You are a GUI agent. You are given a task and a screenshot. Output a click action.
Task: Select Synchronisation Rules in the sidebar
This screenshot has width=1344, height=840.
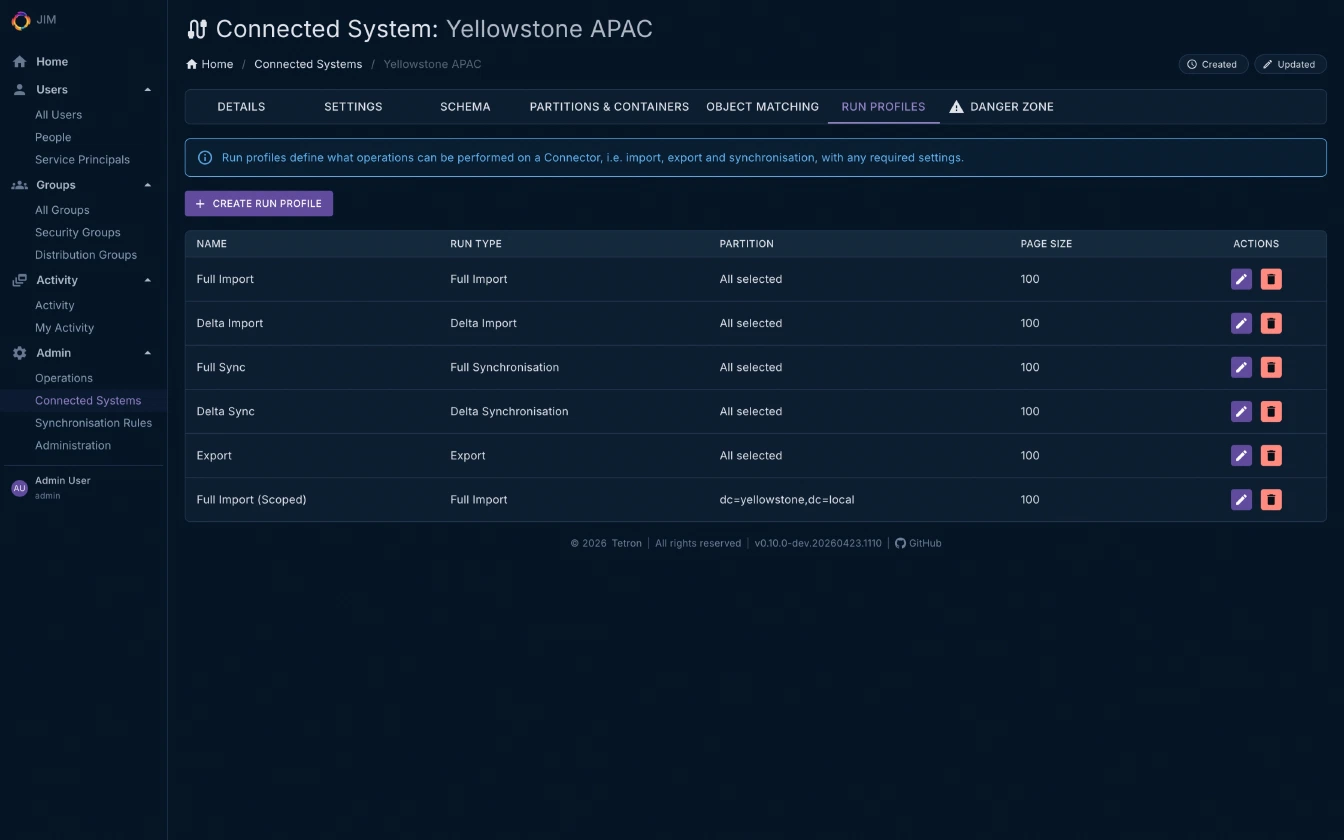coord(93,422)
